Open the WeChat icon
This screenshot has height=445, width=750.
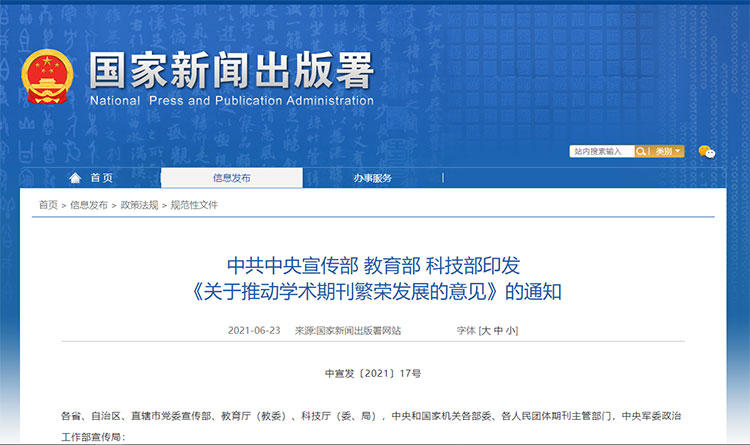(707, 152)
